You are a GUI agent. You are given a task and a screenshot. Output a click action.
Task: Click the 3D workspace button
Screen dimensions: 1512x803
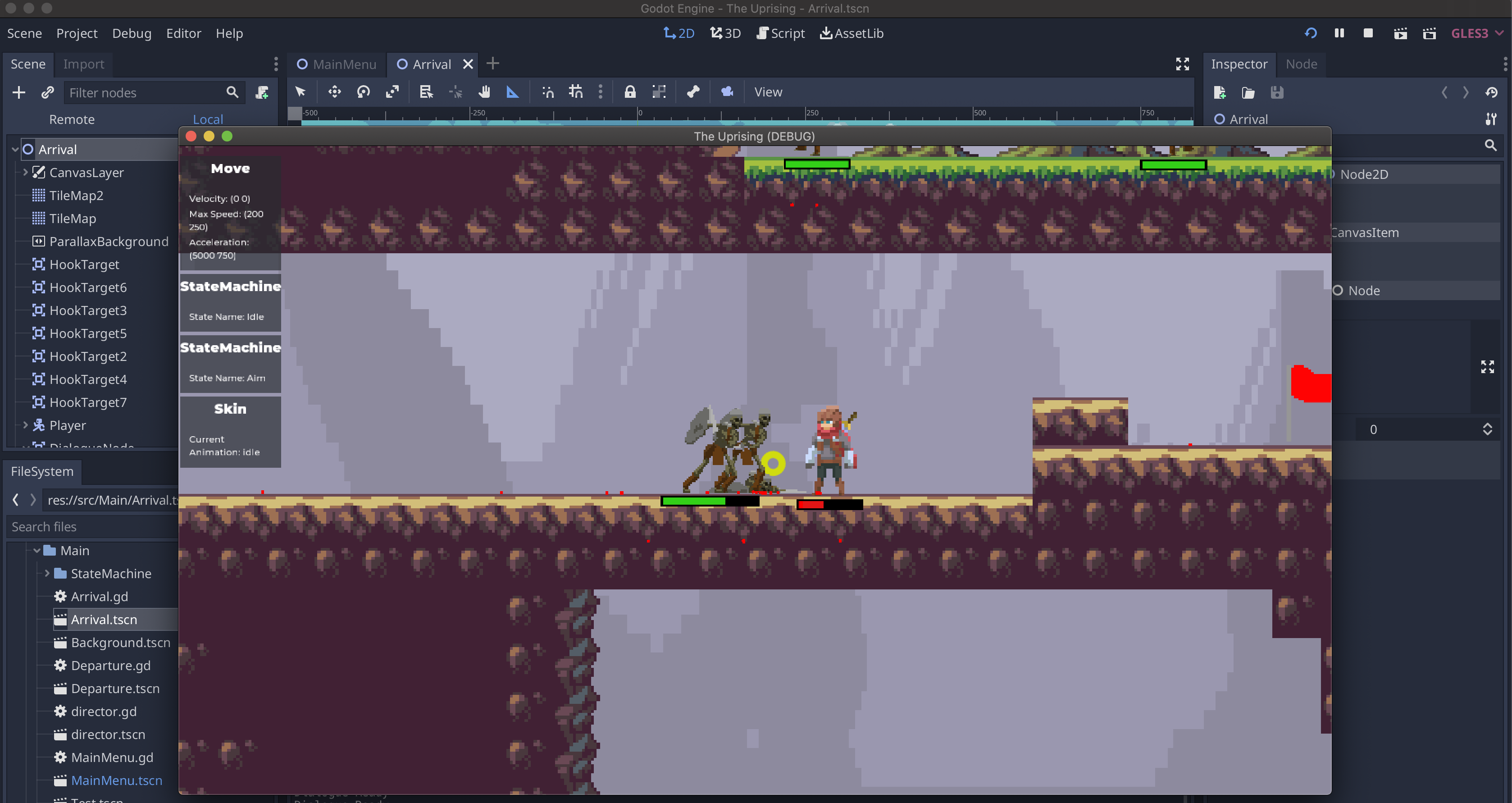tap(725, 33)
